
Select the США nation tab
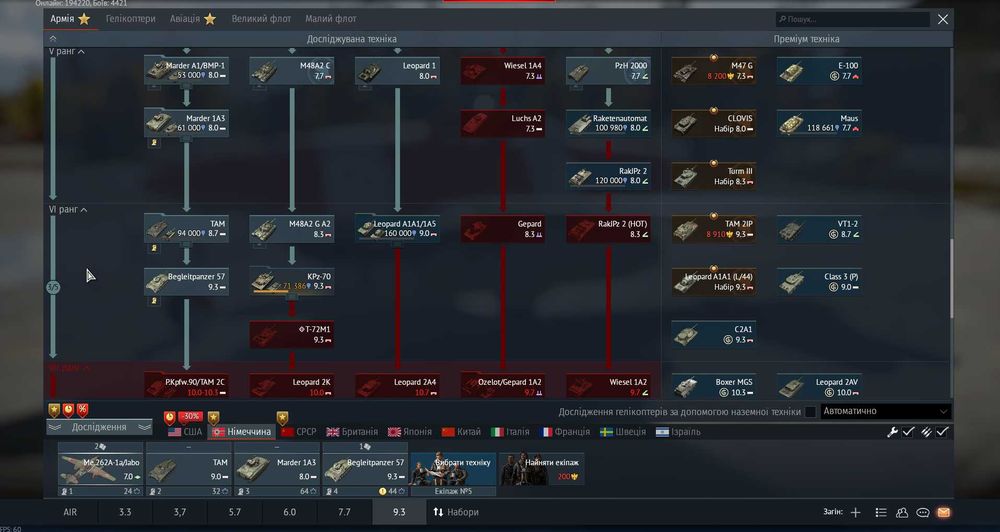click(x=185, y=432)
